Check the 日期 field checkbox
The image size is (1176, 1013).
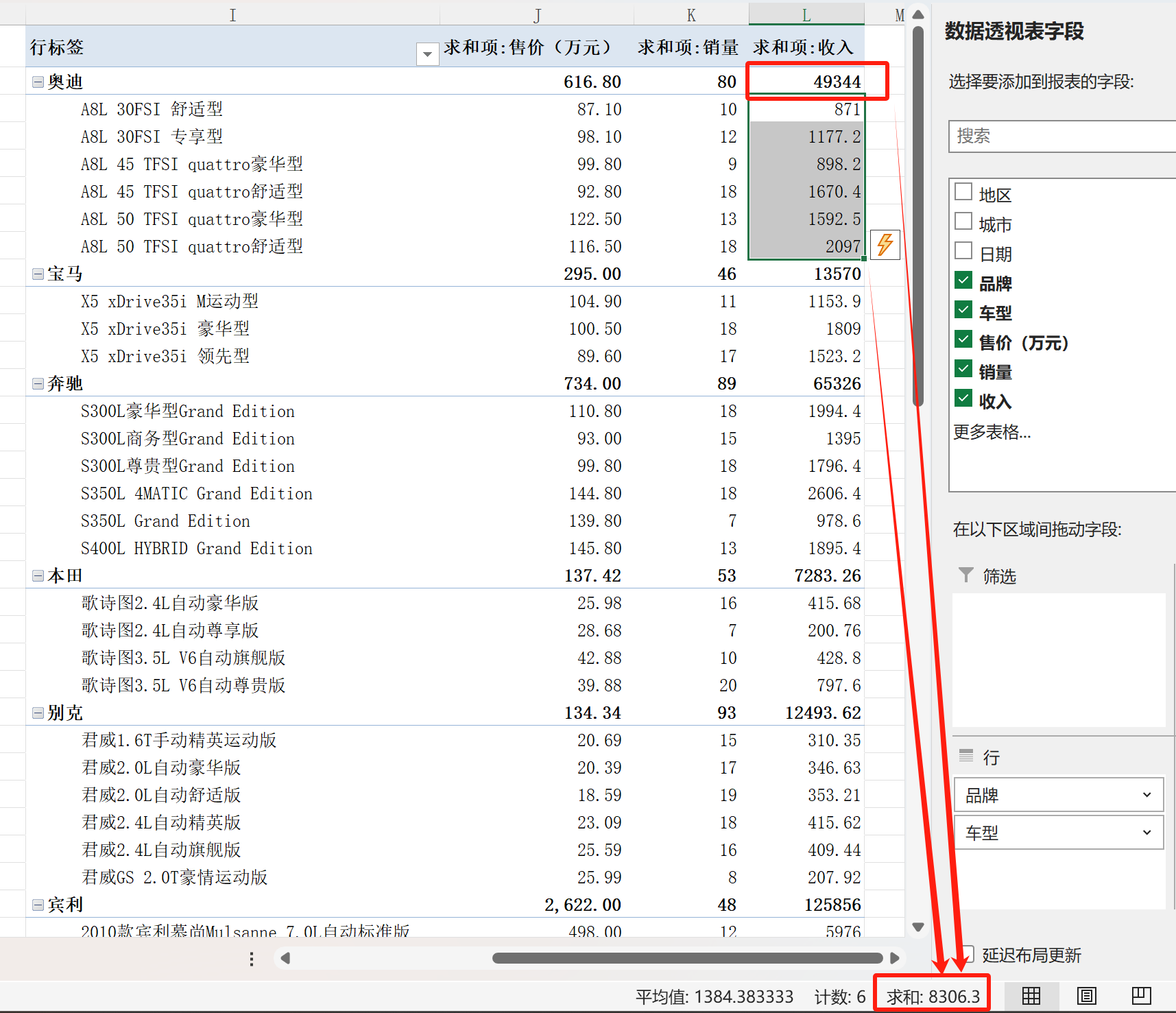(963, 250)
